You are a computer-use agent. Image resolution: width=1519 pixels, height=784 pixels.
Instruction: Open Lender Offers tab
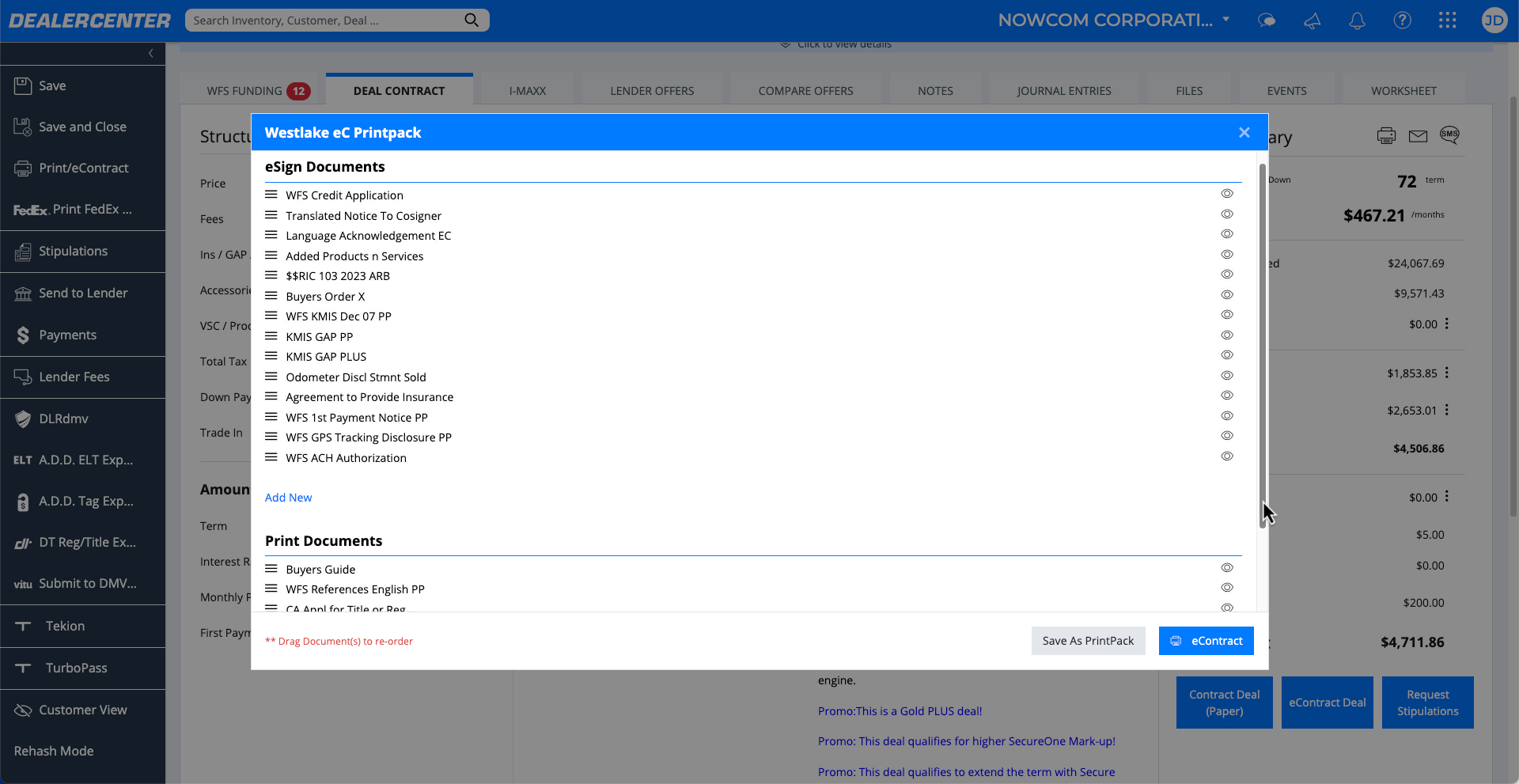pyautogui.click(x=652, y=91)
